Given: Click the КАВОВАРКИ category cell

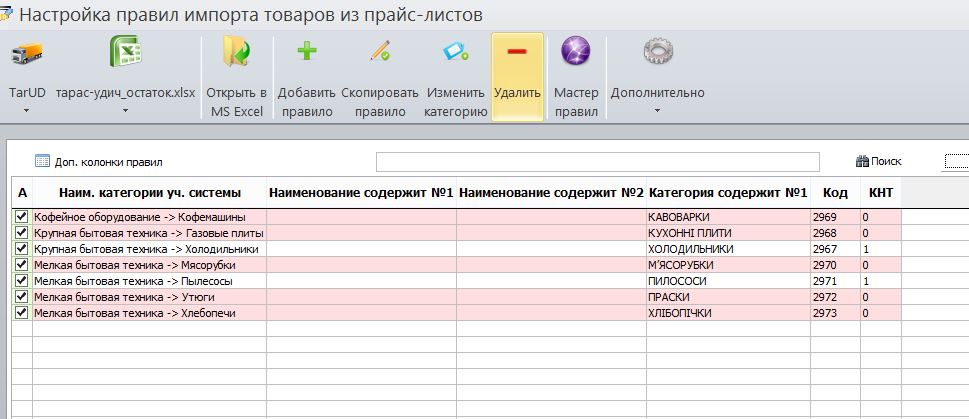Looking at the screenshot, I should click(728, 217).
